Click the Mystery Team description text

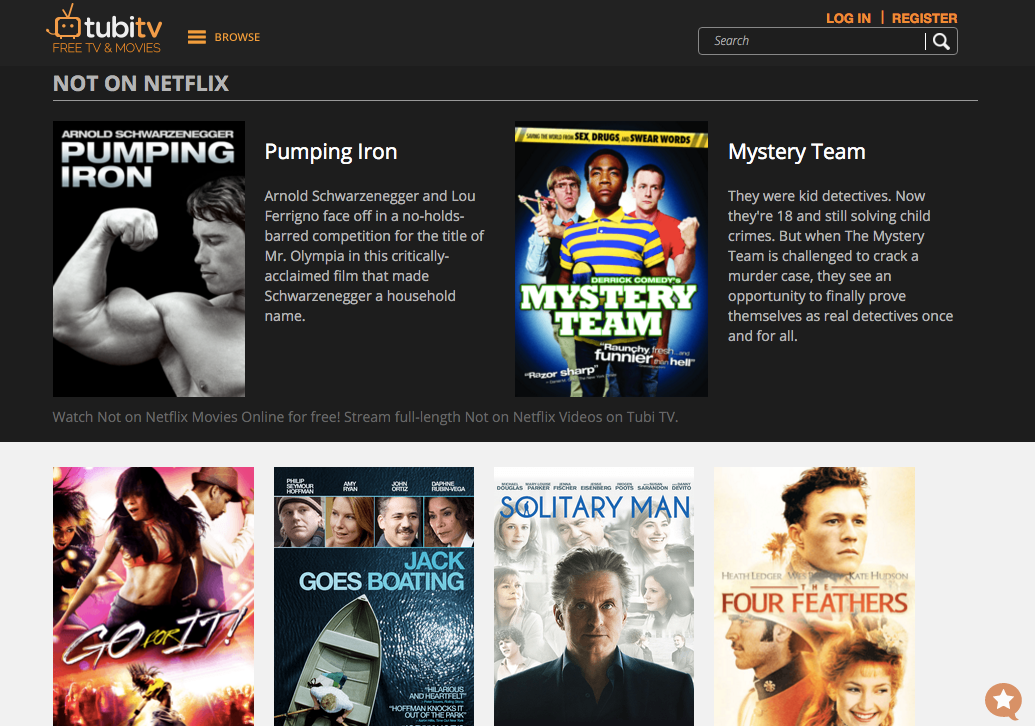(x=840, y=266)
